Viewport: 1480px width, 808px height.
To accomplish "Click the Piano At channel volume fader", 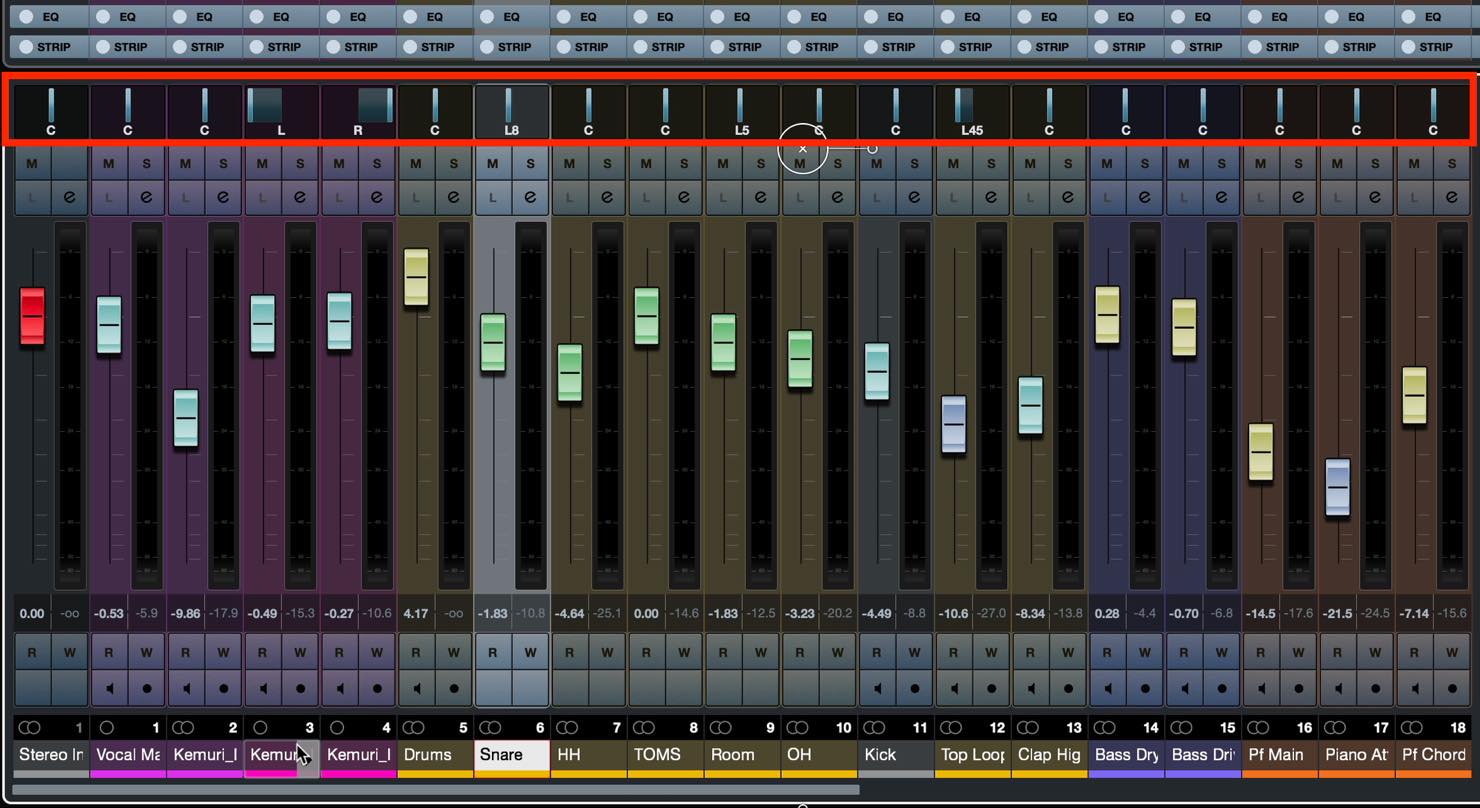I will coord(1338,487).
